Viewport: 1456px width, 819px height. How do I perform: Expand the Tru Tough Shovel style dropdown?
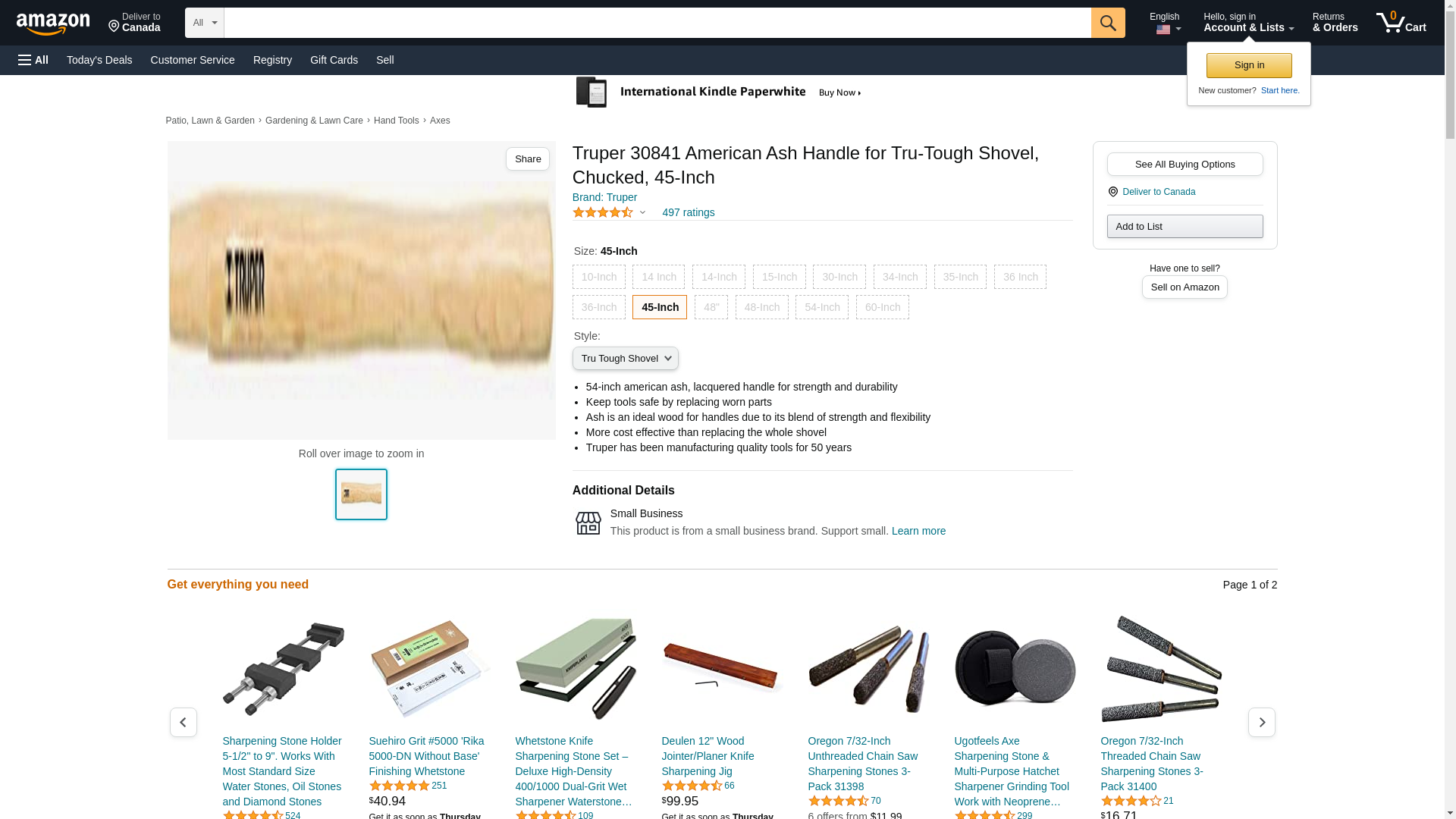[x=625, y=359]
